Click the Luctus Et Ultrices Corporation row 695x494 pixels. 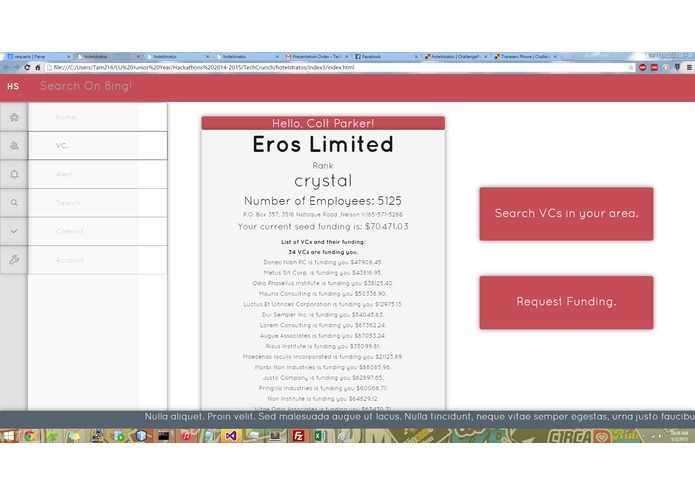coord(323,304)
